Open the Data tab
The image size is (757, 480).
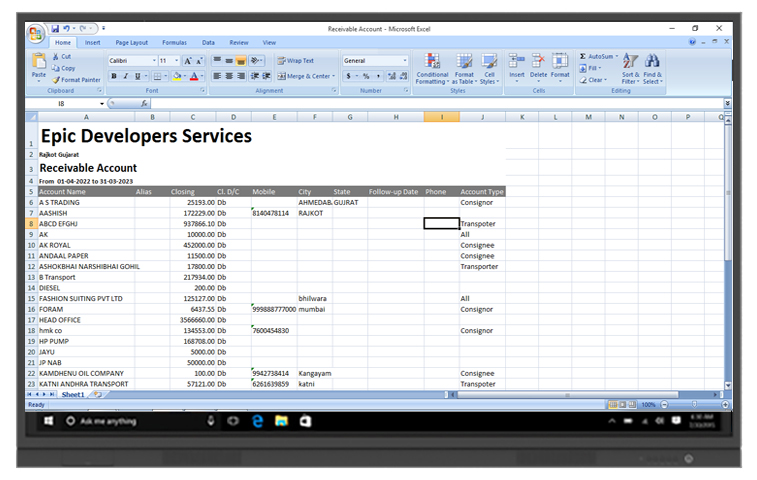tap(208, 42)
